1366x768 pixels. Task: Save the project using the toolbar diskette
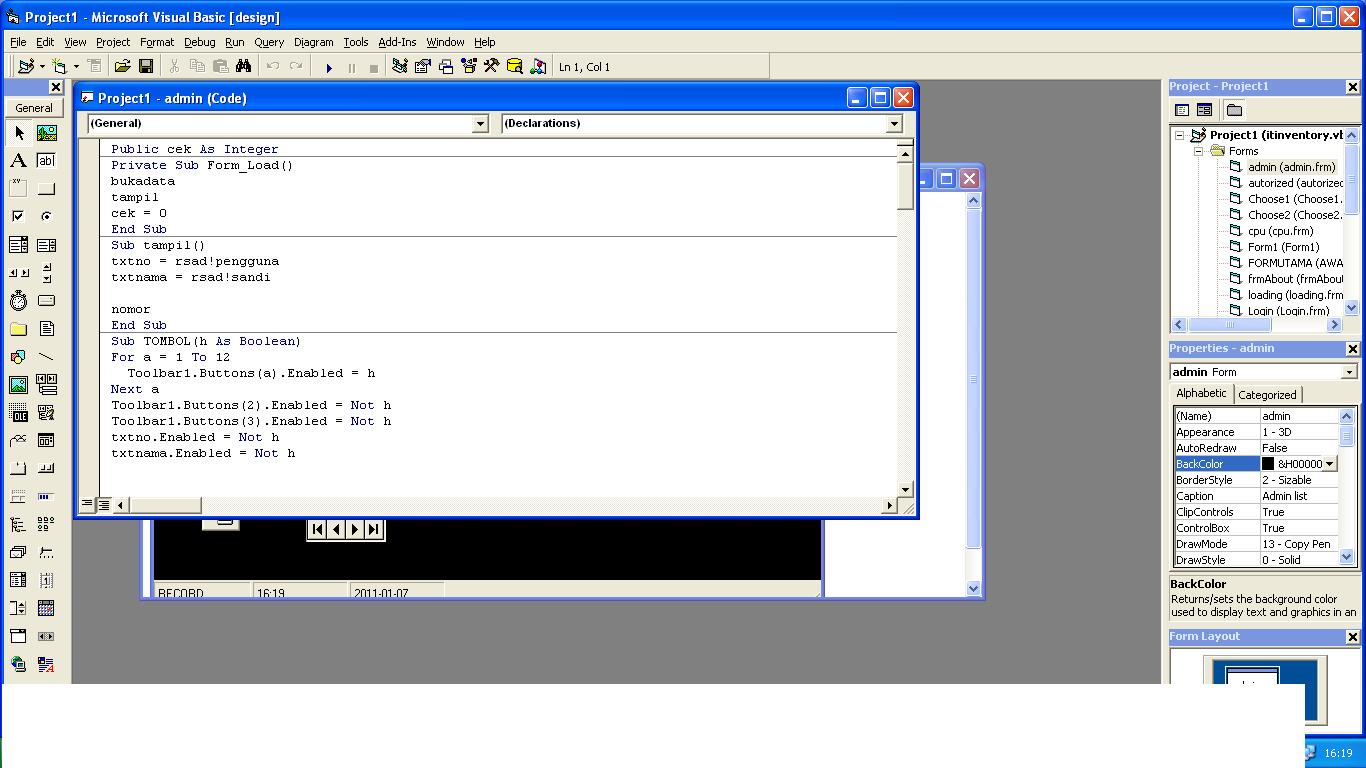[x=145, y=66]
